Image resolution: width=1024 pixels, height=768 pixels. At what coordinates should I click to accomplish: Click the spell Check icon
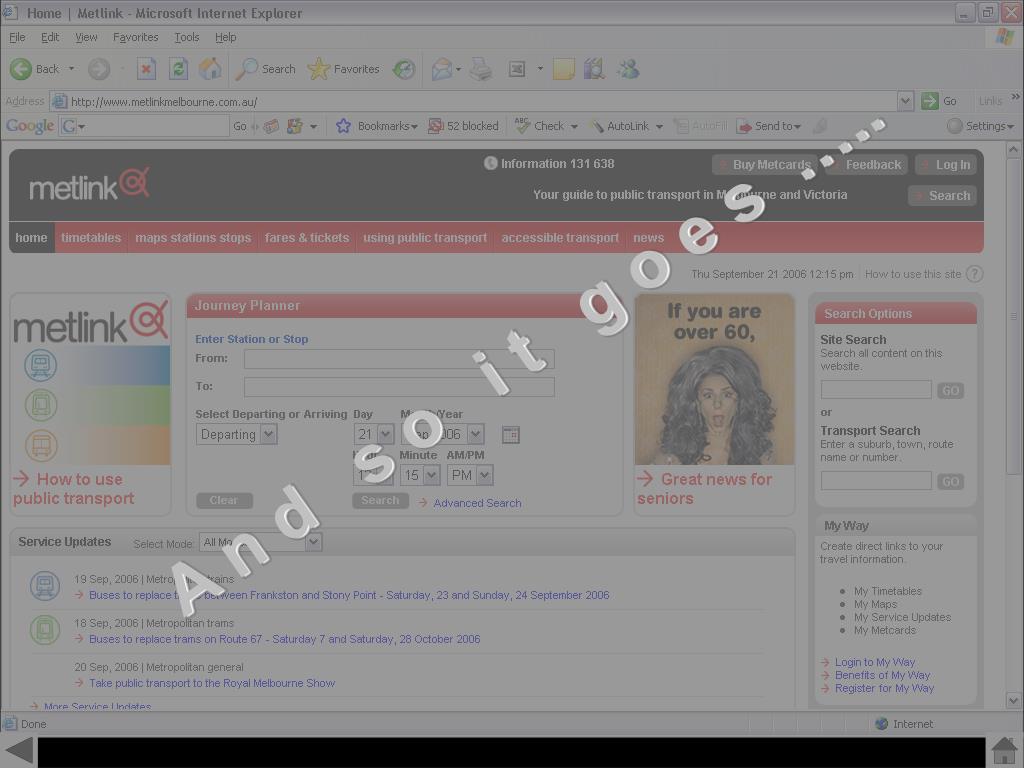(x=522, y=126)
